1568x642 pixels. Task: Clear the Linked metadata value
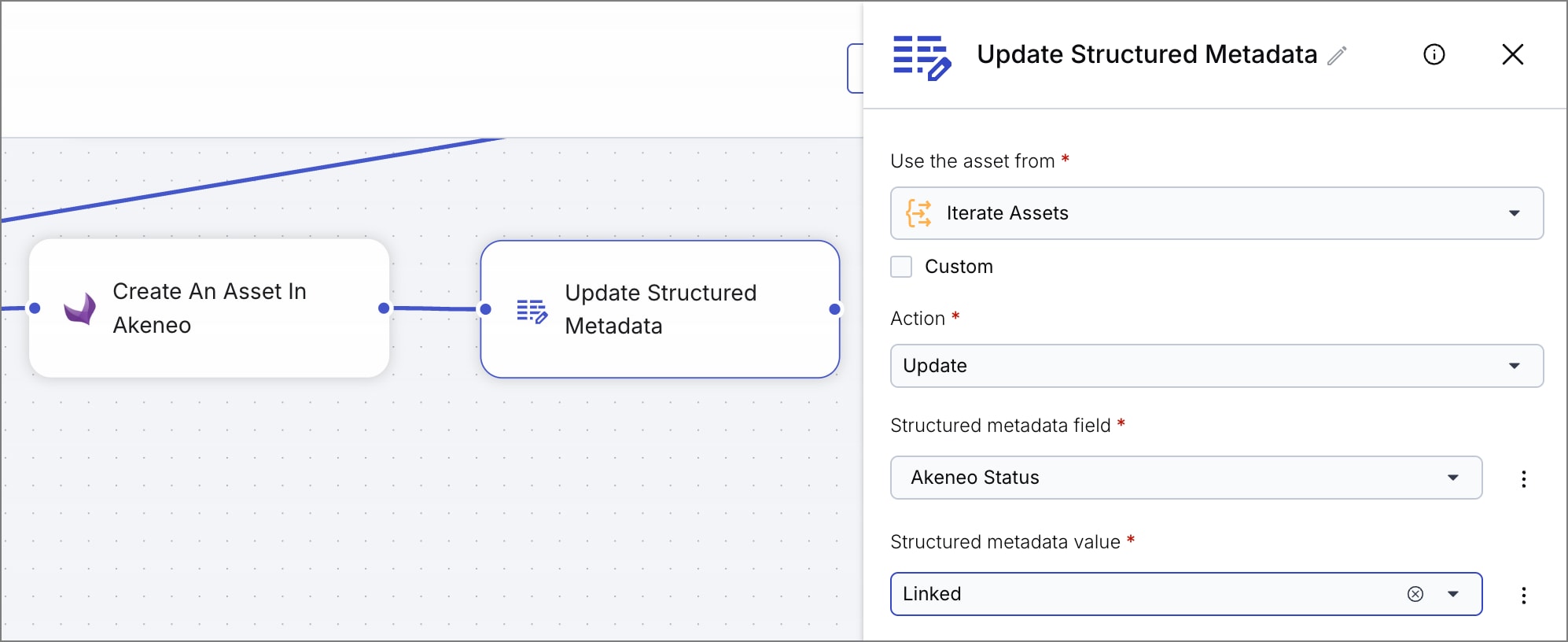tap(1415, 594)
